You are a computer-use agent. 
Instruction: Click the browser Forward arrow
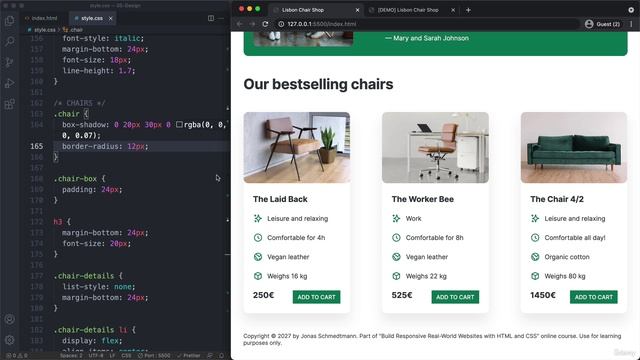pos(252,24)
